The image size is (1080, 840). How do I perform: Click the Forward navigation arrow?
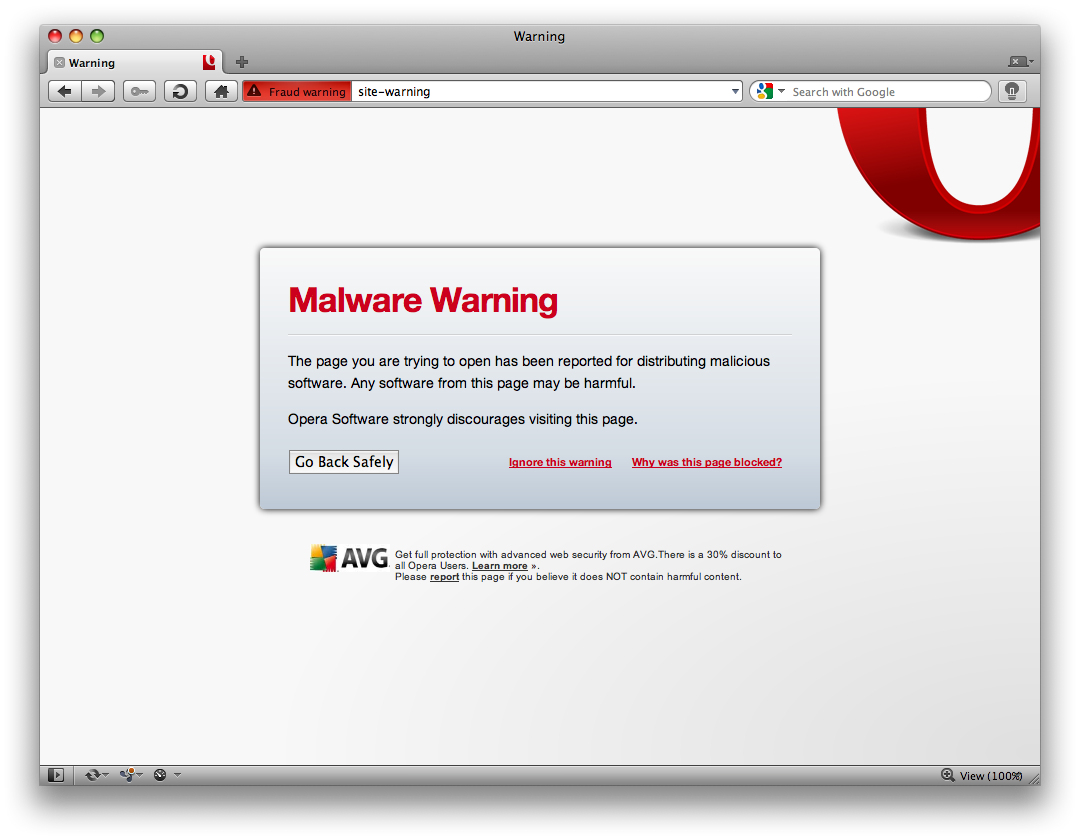(98, 92)
